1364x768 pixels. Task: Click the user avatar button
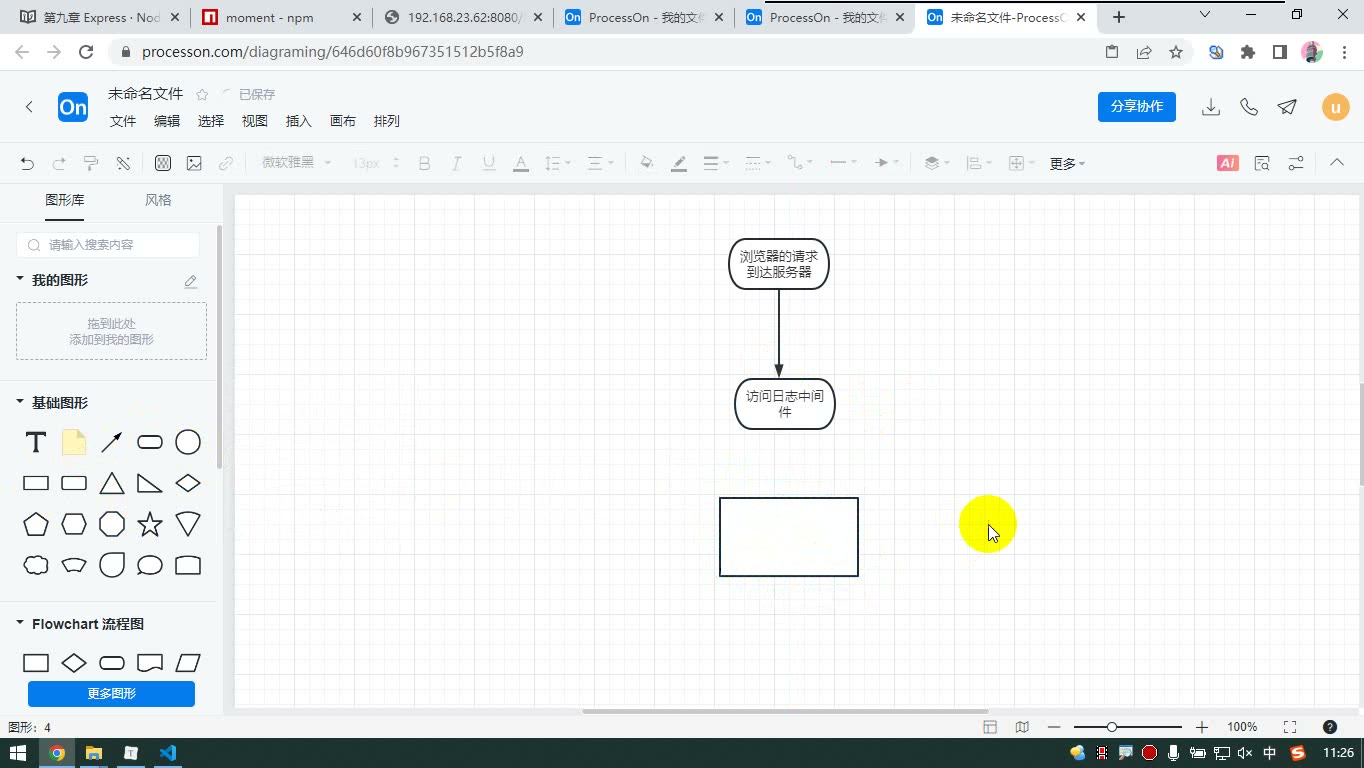point(1336,107)
